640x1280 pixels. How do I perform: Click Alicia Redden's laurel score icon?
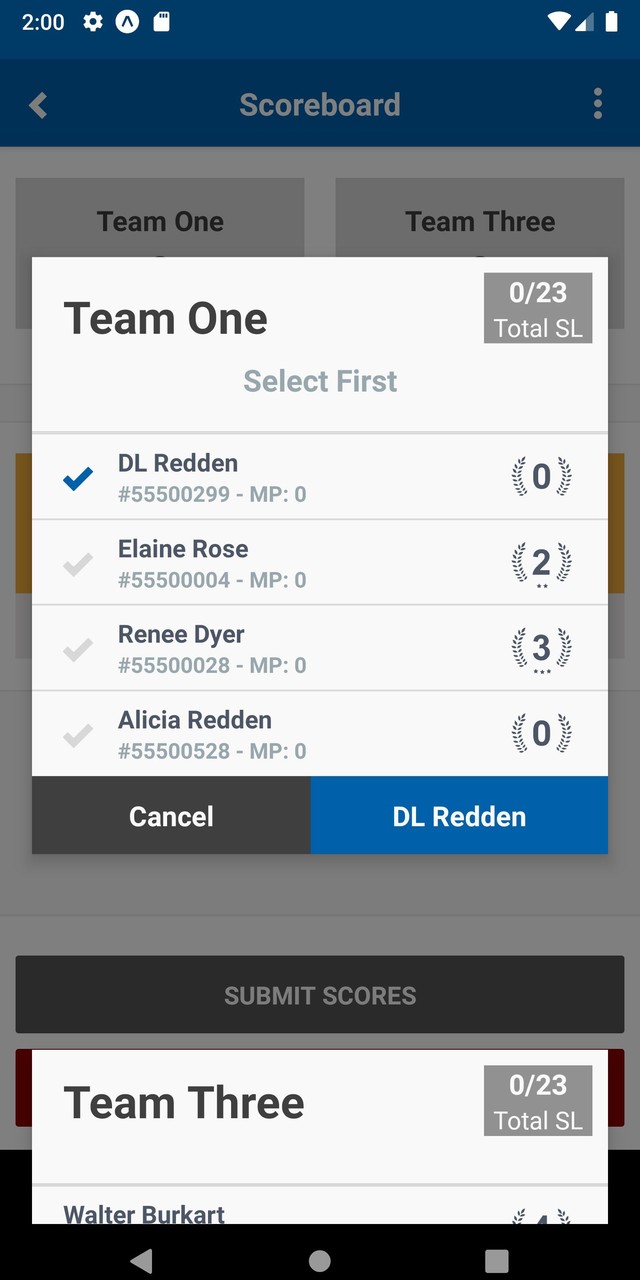click(x=541, y=733)
